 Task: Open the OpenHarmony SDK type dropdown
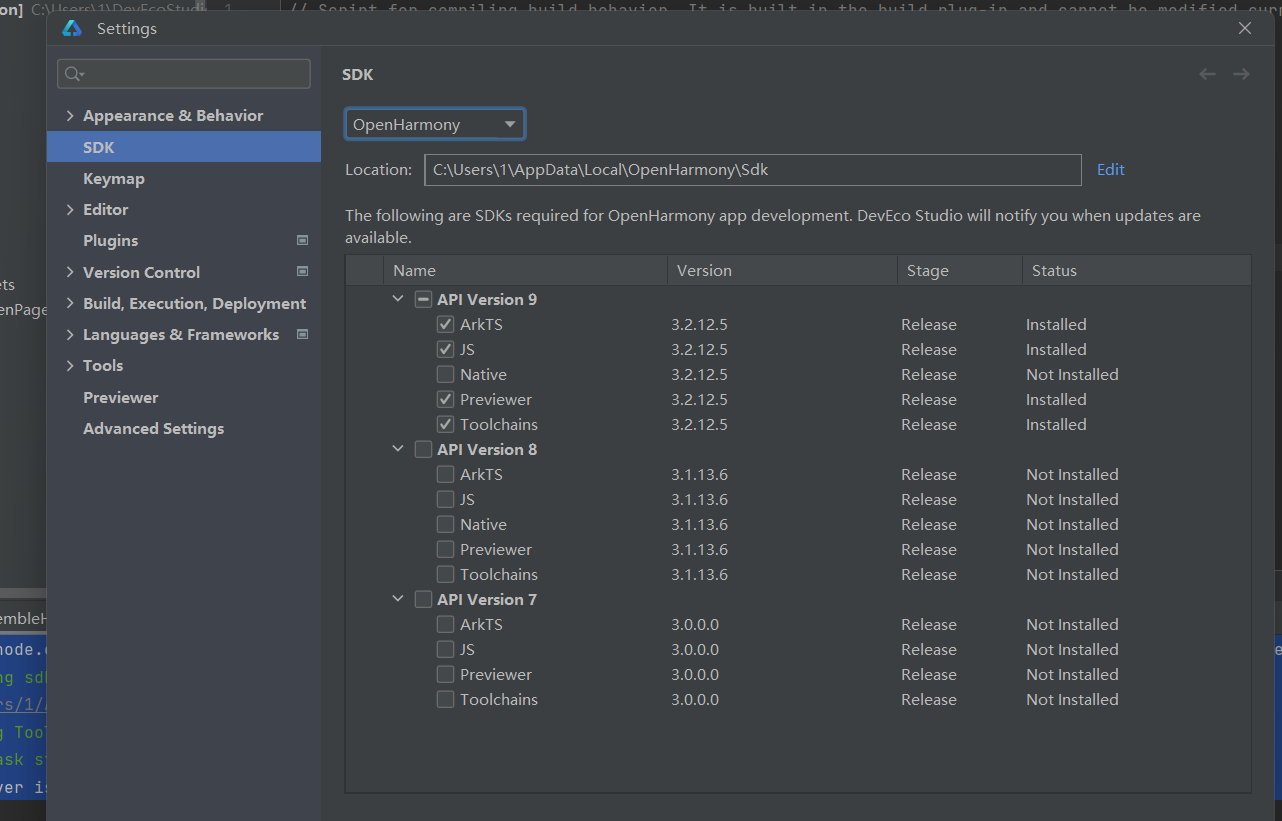pyautogui.click(x=435, y=124)
